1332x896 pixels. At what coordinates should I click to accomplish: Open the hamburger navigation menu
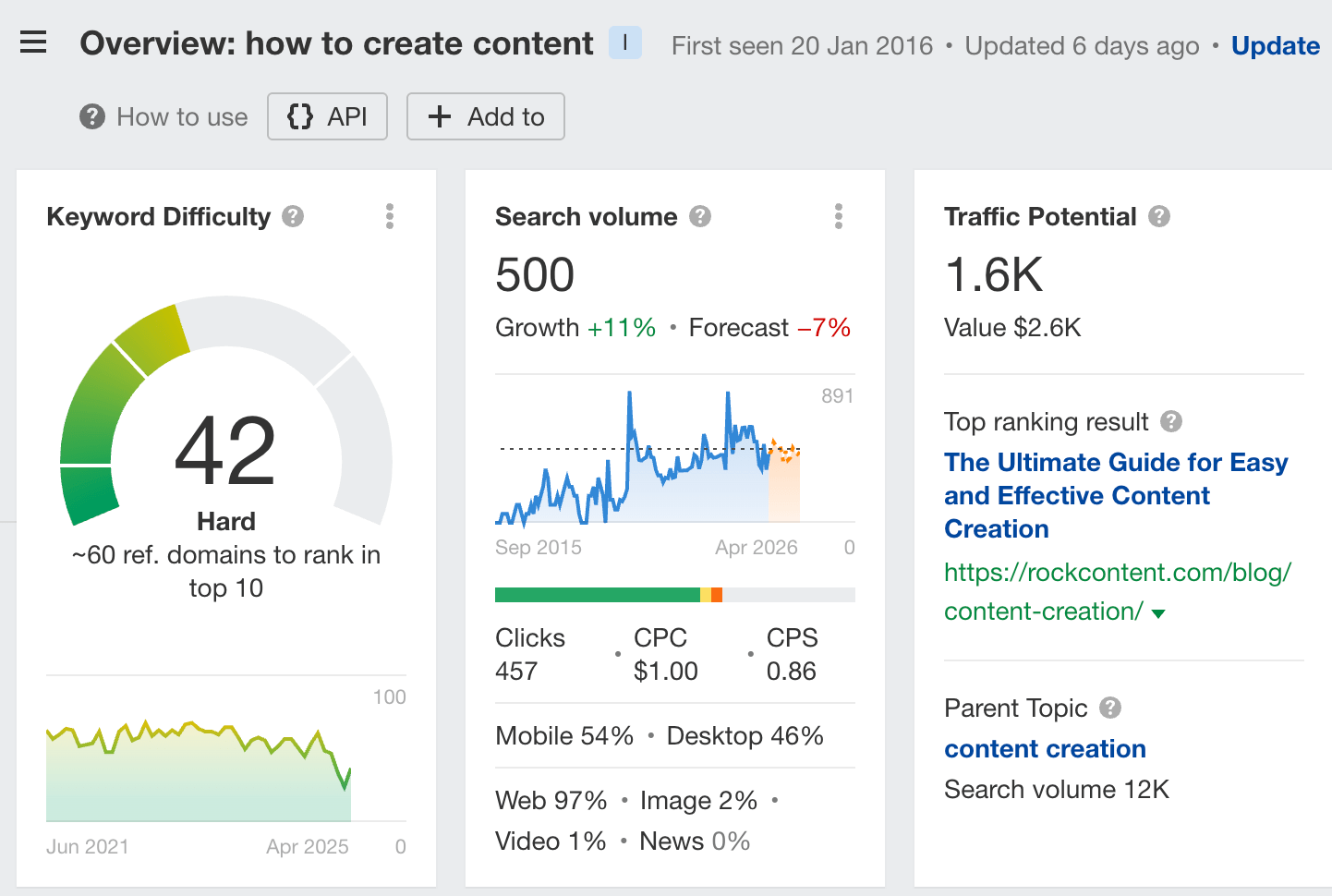(33, 42)
